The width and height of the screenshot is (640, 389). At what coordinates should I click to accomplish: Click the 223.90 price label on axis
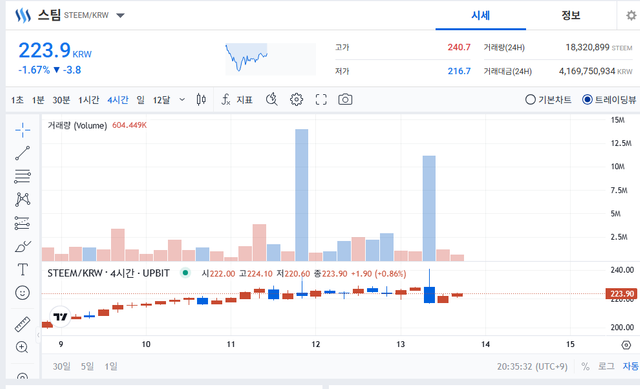pos(621,293)
